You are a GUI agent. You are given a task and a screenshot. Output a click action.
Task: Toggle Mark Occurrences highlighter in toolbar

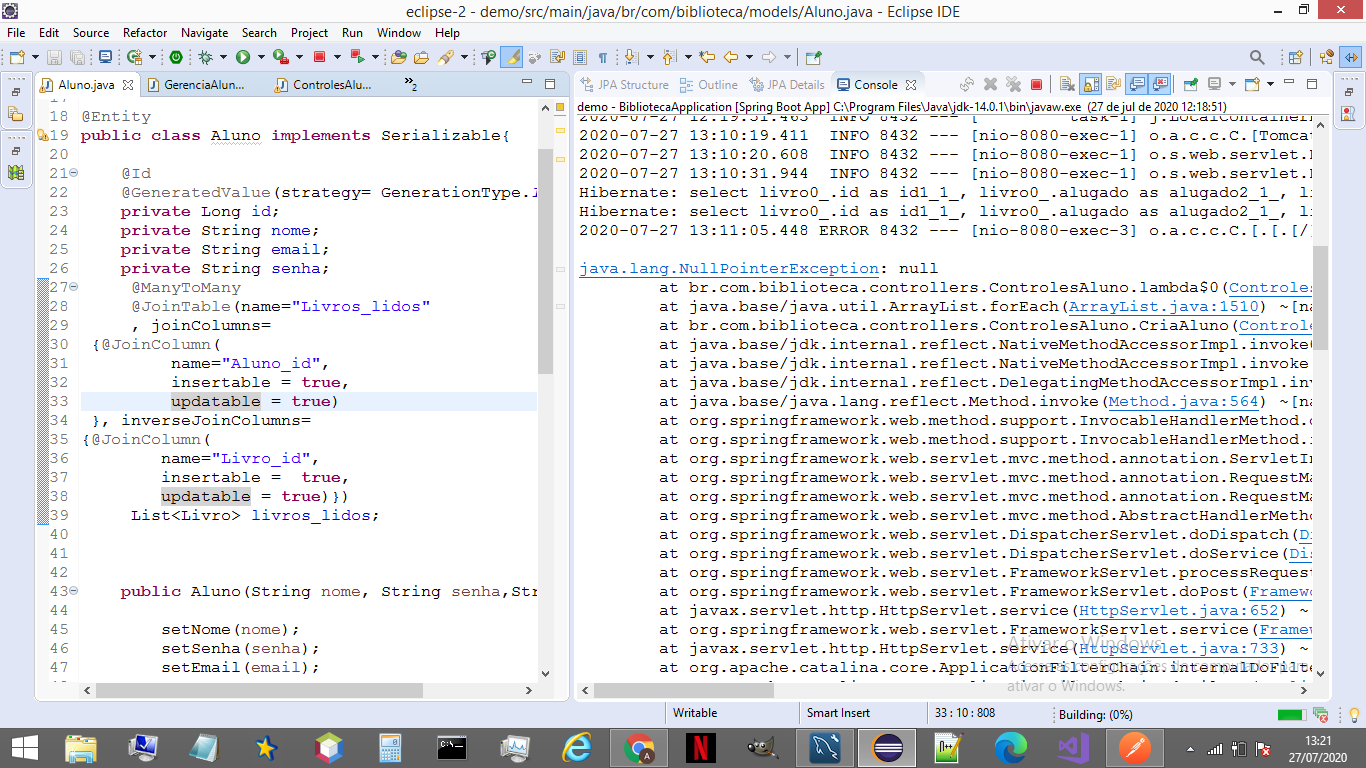[511, 57]
